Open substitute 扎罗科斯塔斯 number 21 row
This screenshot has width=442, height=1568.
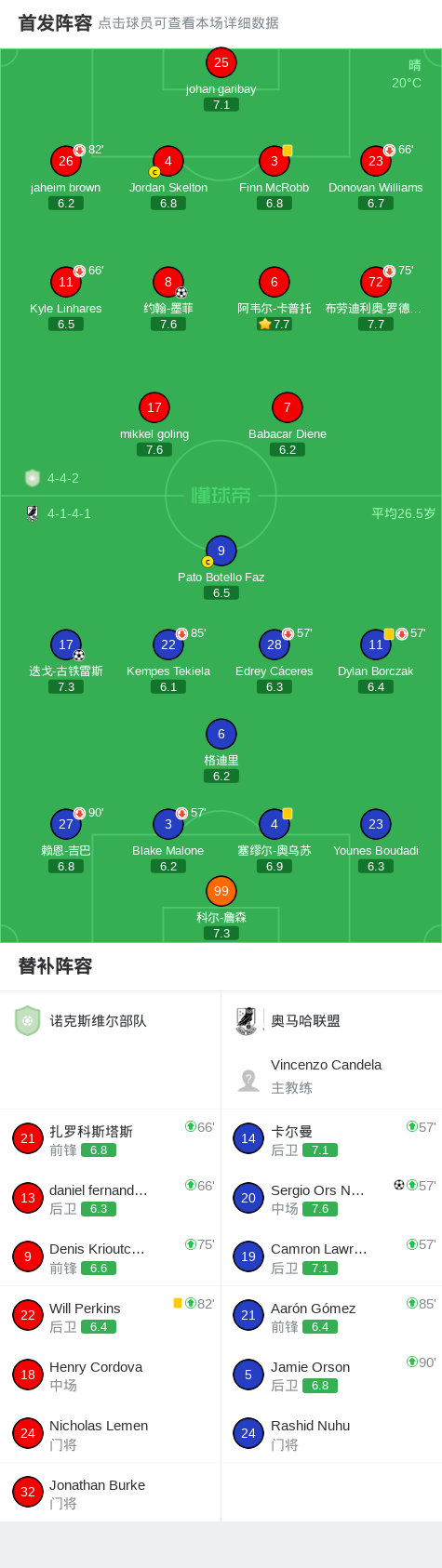(x=111, y=1139)
